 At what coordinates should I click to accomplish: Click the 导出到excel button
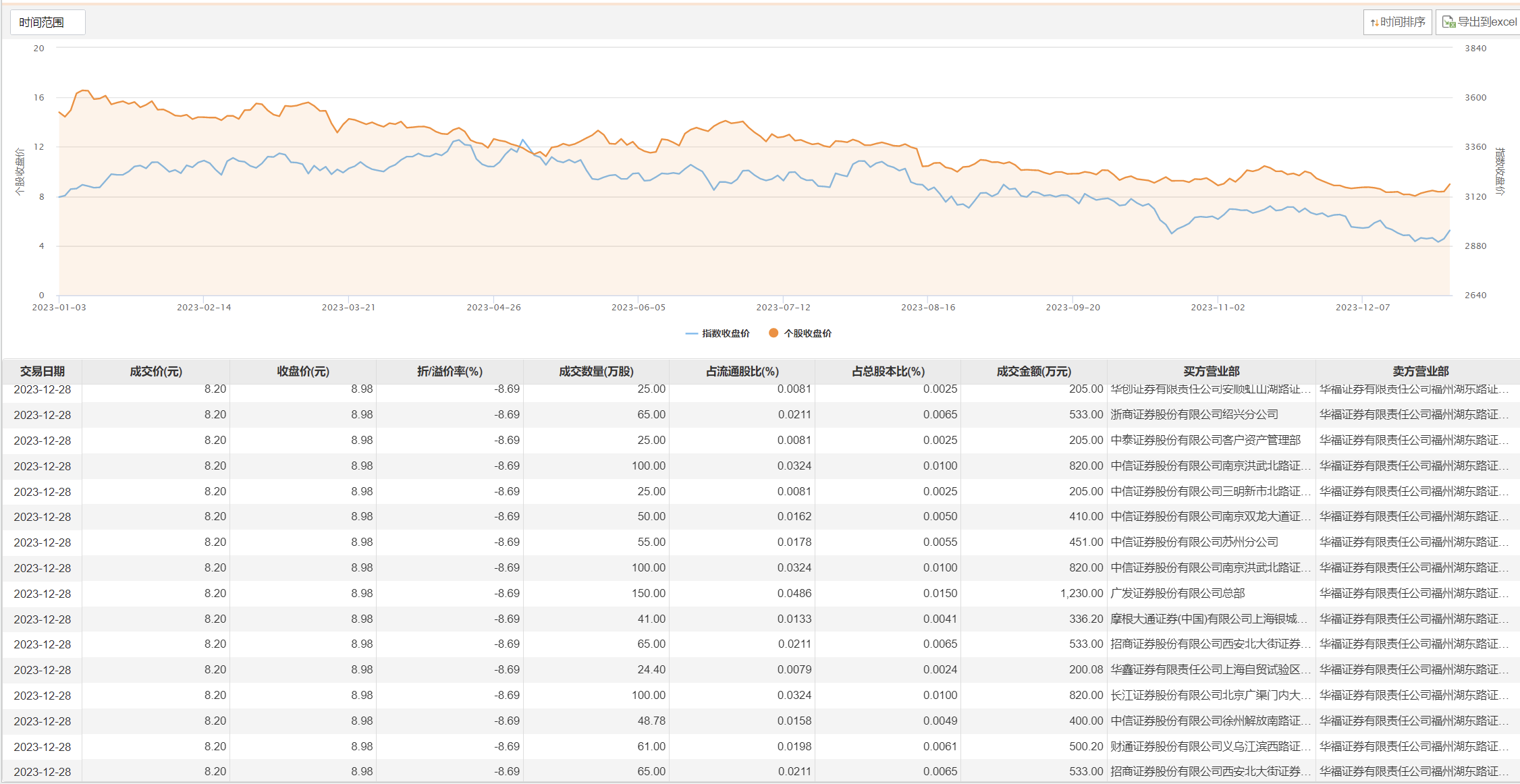tap(1478, 22)
